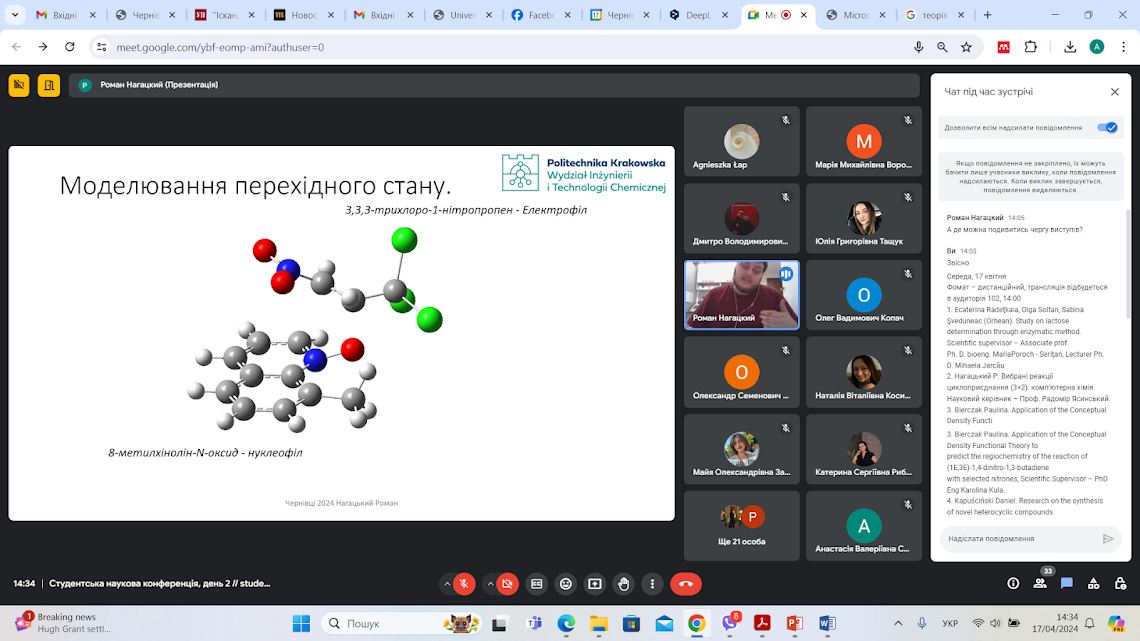1140x641 pixels.
Task: Reload the current page
Action: (x=70, y=47)
